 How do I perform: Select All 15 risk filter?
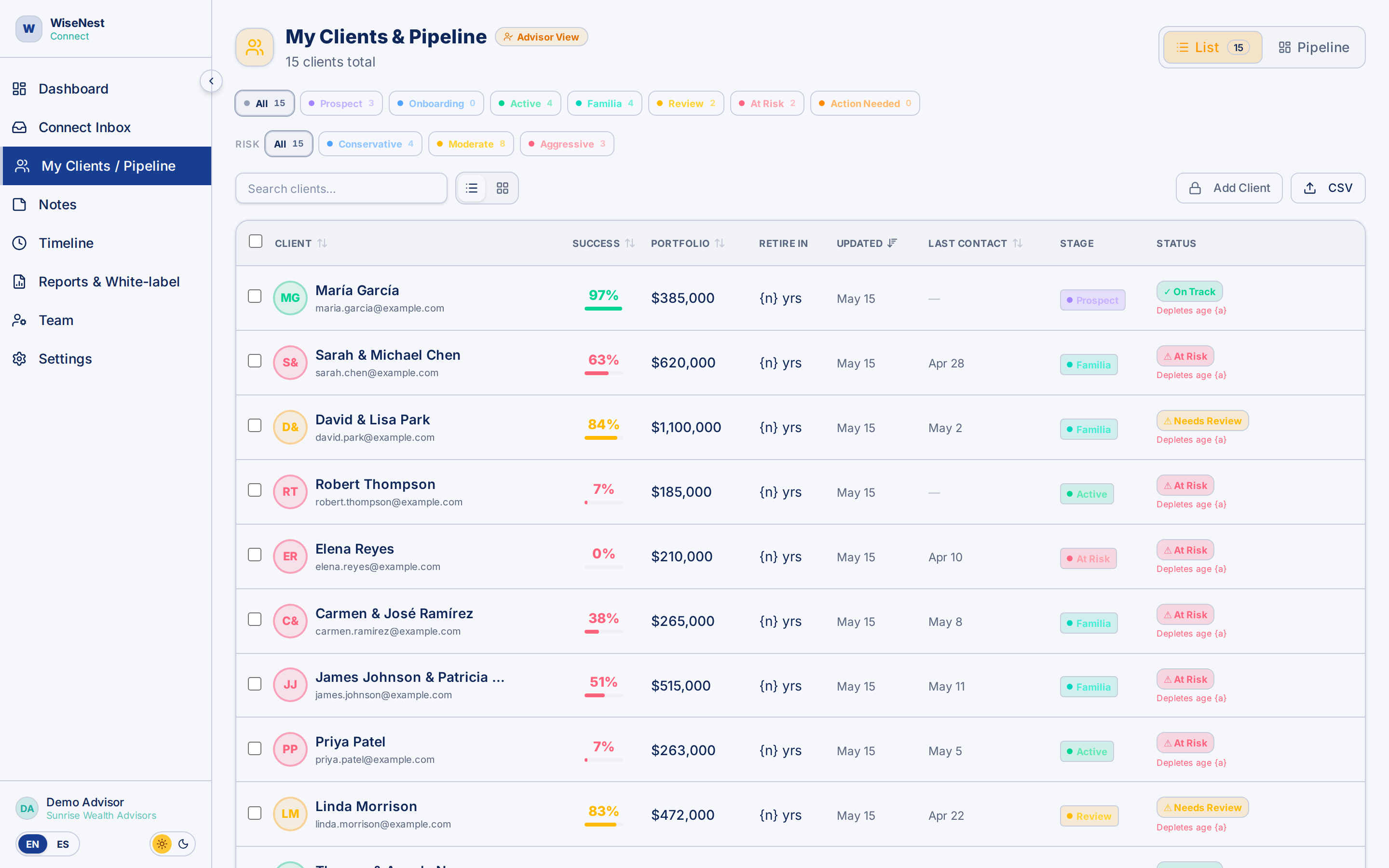coord(289,144)
